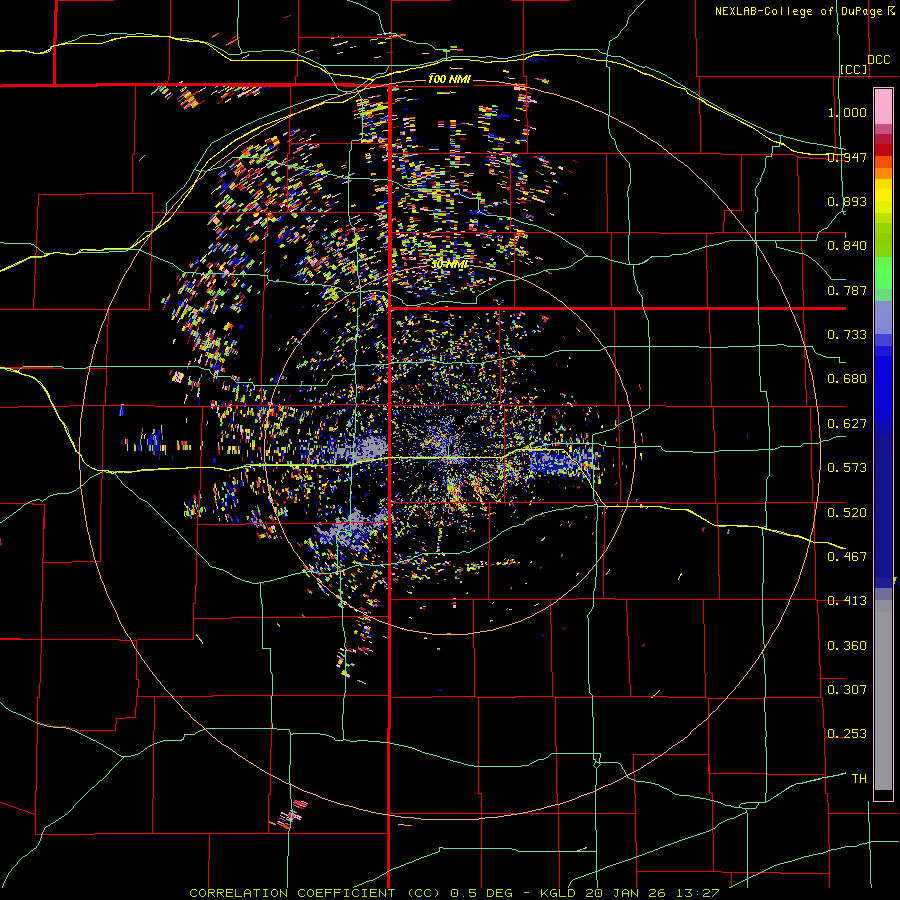900x900 pixels.
Task: Click the Correlation Coefficient KGLD caption text
Action: coord(454,893)
